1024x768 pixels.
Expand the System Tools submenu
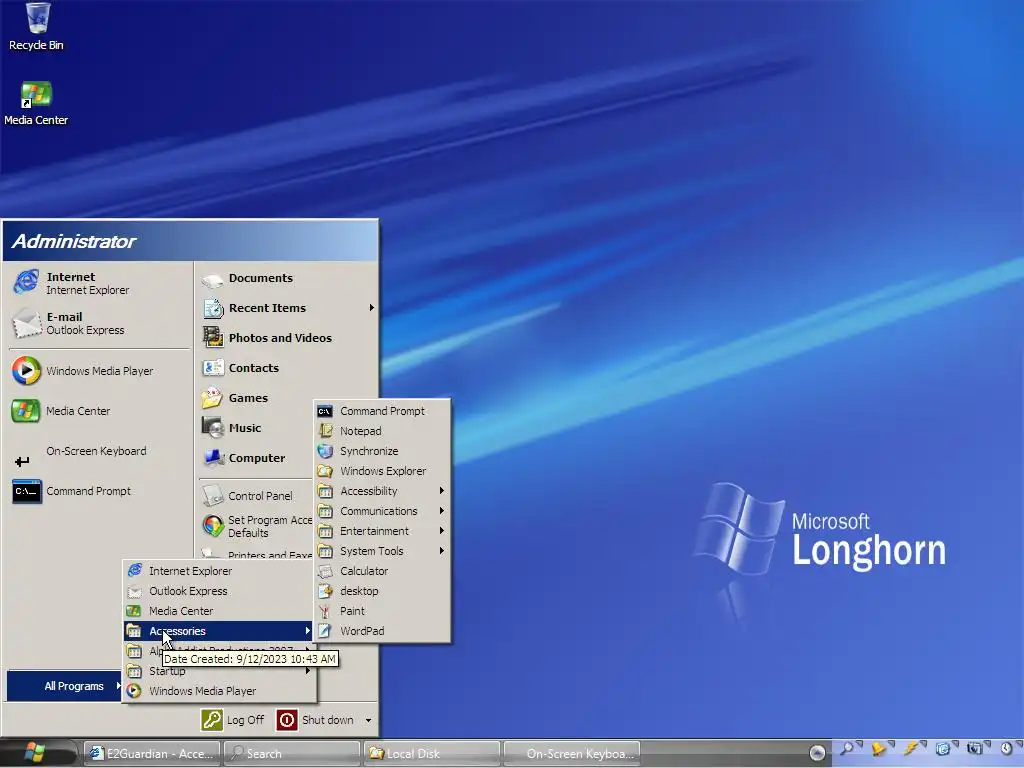tap(382, 551)
